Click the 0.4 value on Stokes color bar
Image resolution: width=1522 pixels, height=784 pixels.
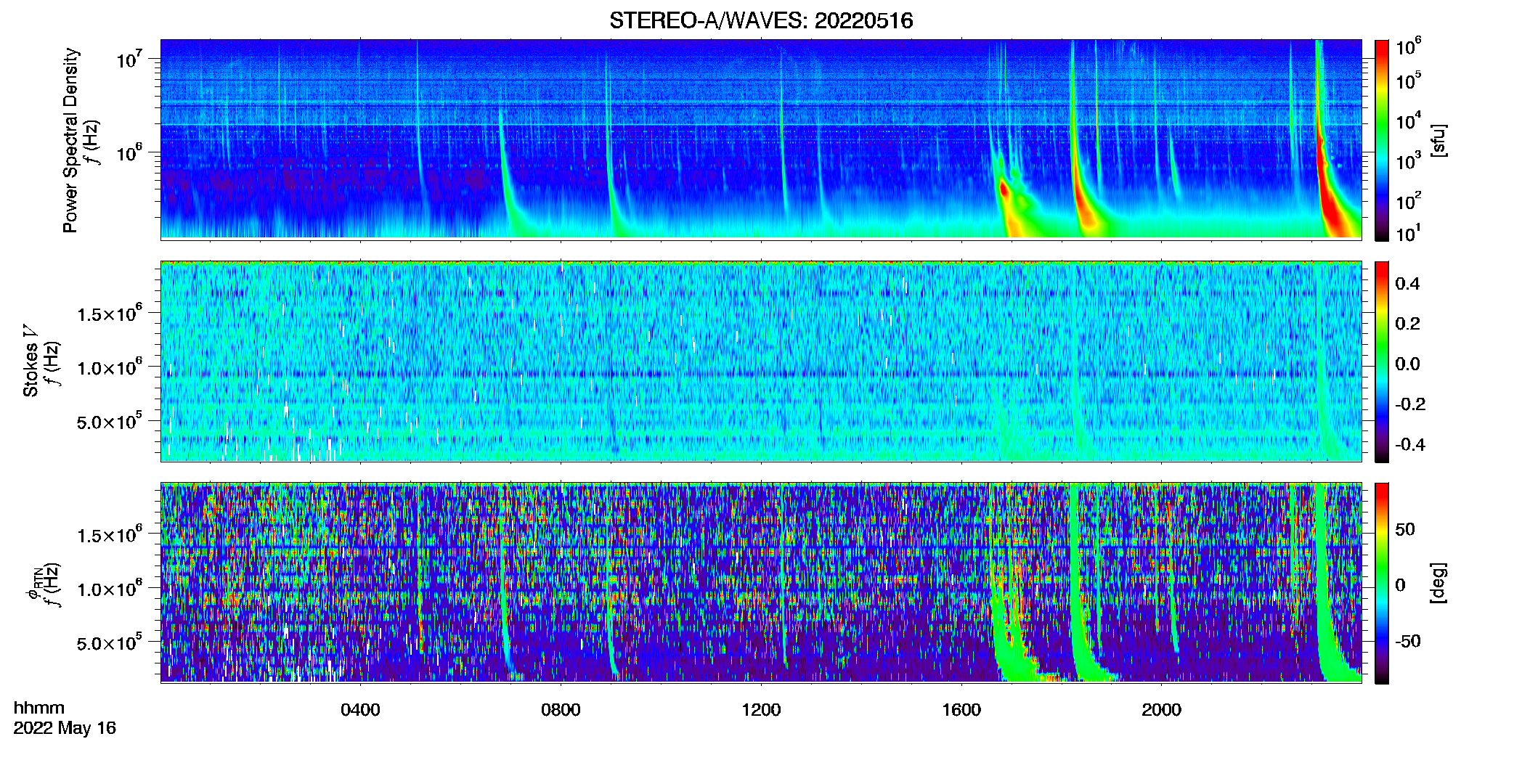(x=1407, y=284)
